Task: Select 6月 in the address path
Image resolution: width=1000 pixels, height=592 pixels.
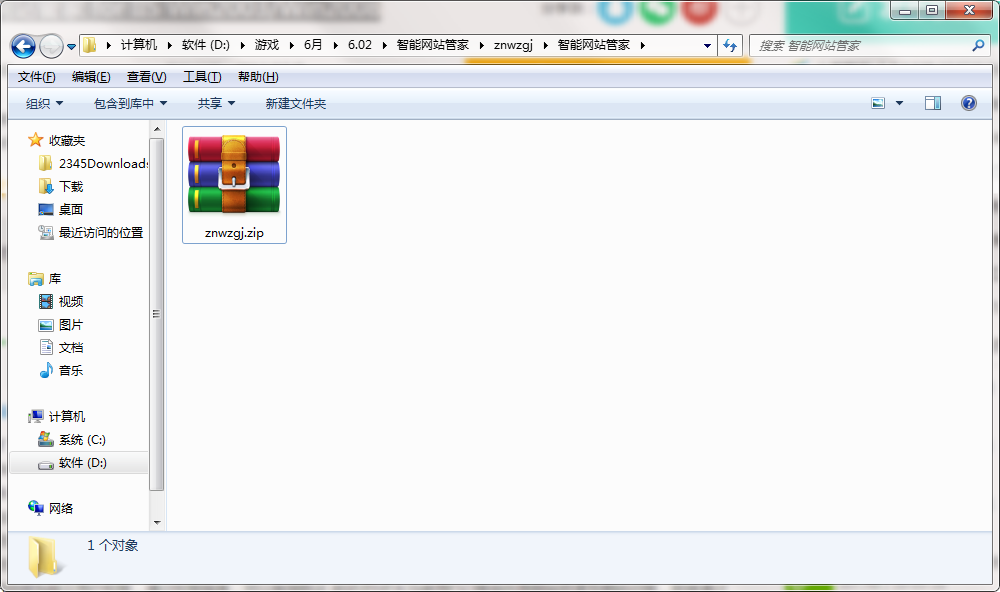Action: 312,45
